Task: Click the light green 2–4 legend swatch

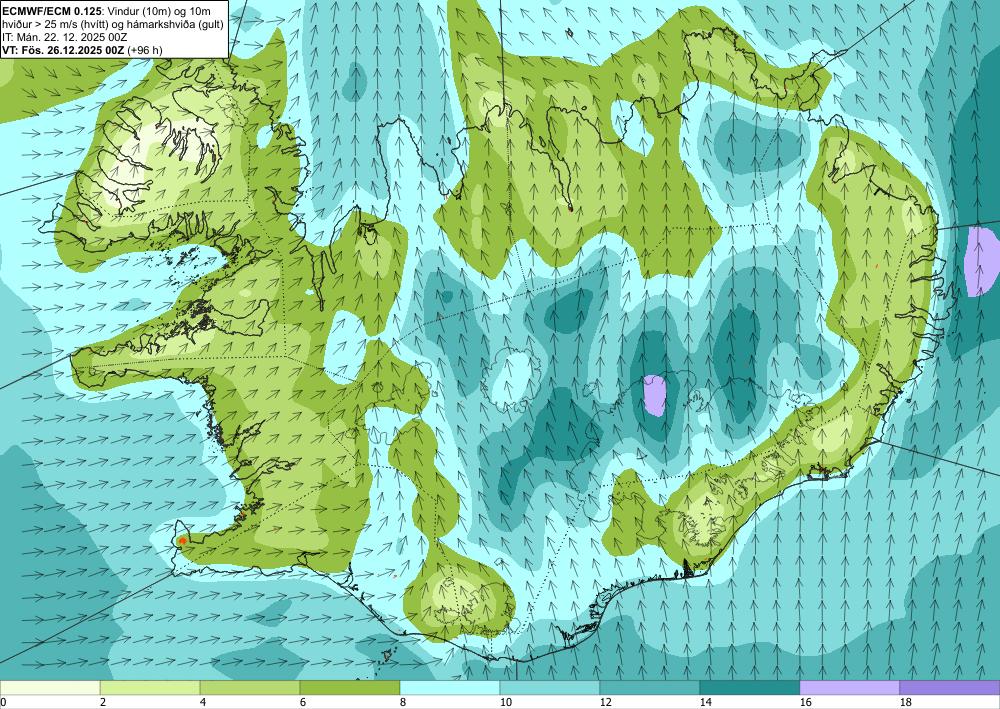Action: click(x=150, y=688)
